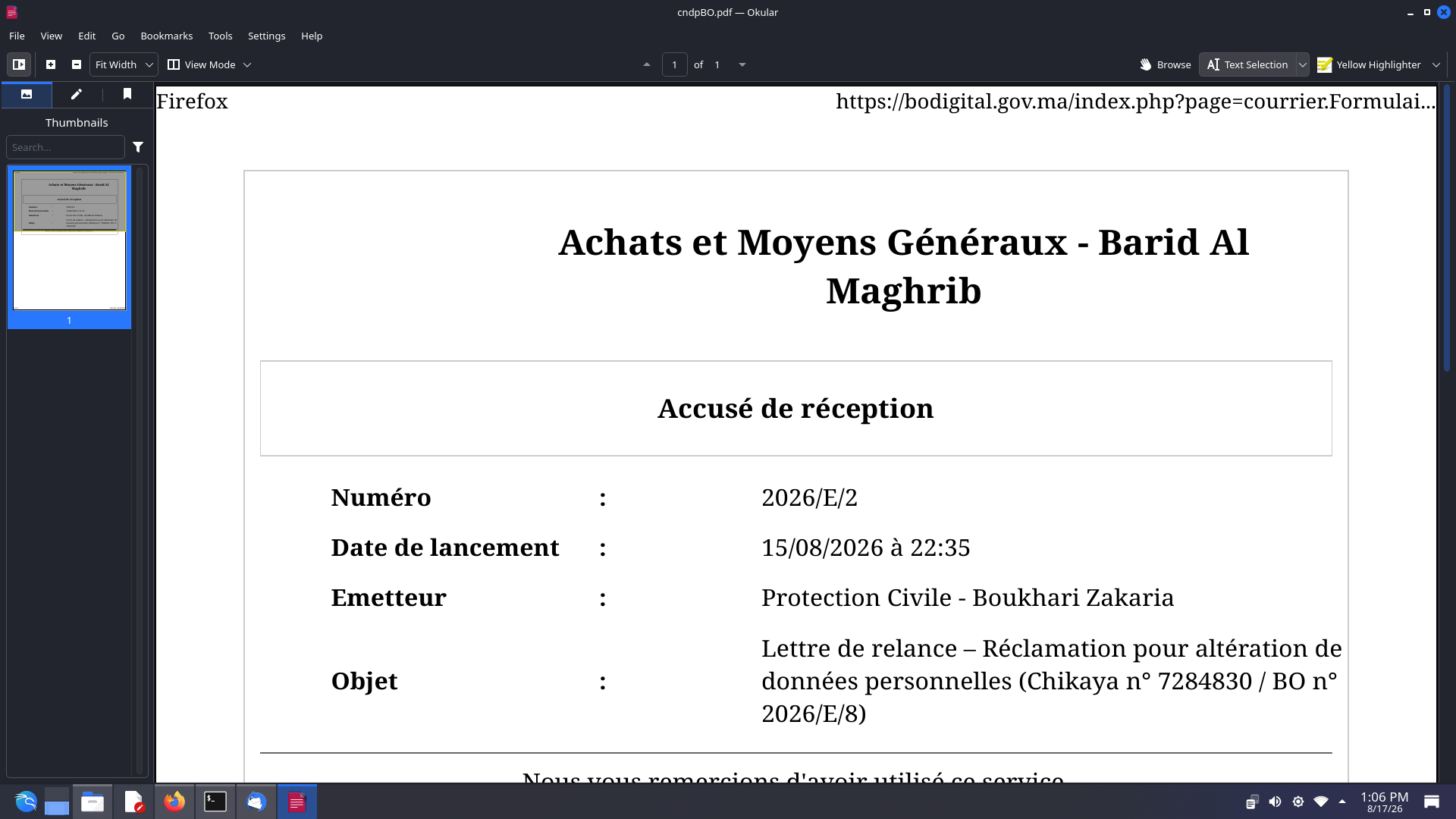Click the thumbnail filter funnel icon

[138, 147]
